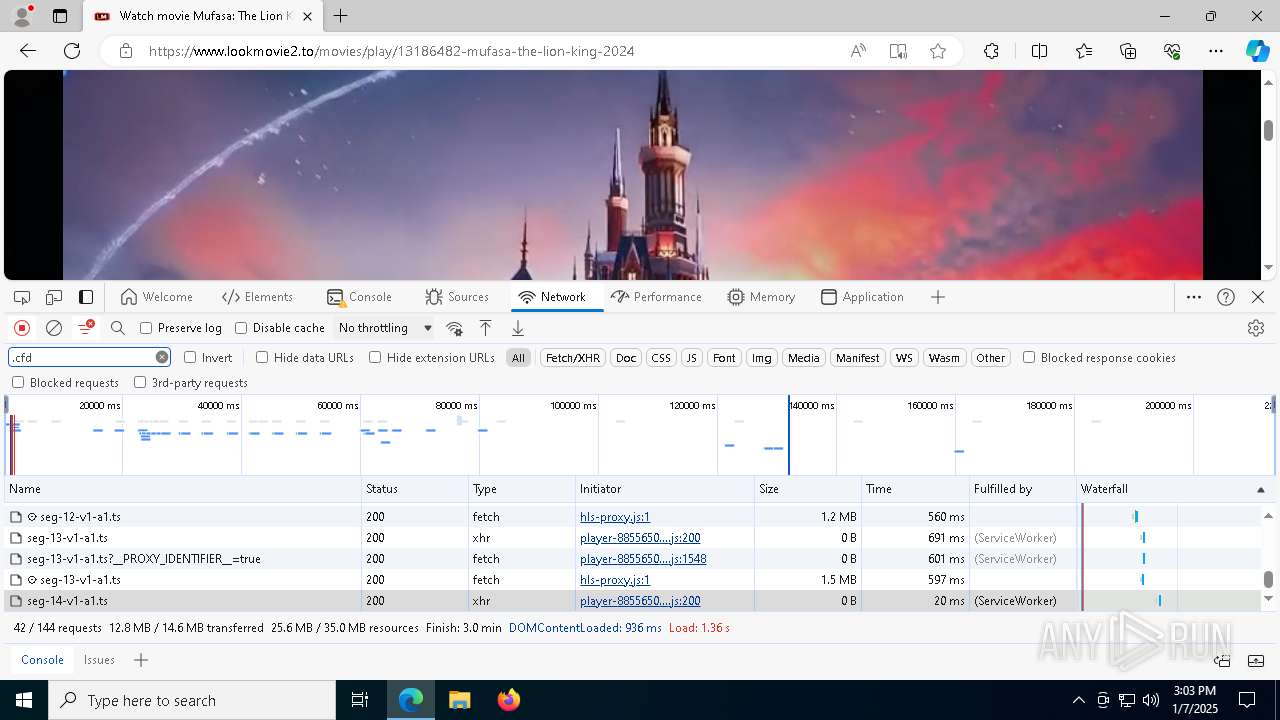Open Tab actions menu icon

click(60, 16)
